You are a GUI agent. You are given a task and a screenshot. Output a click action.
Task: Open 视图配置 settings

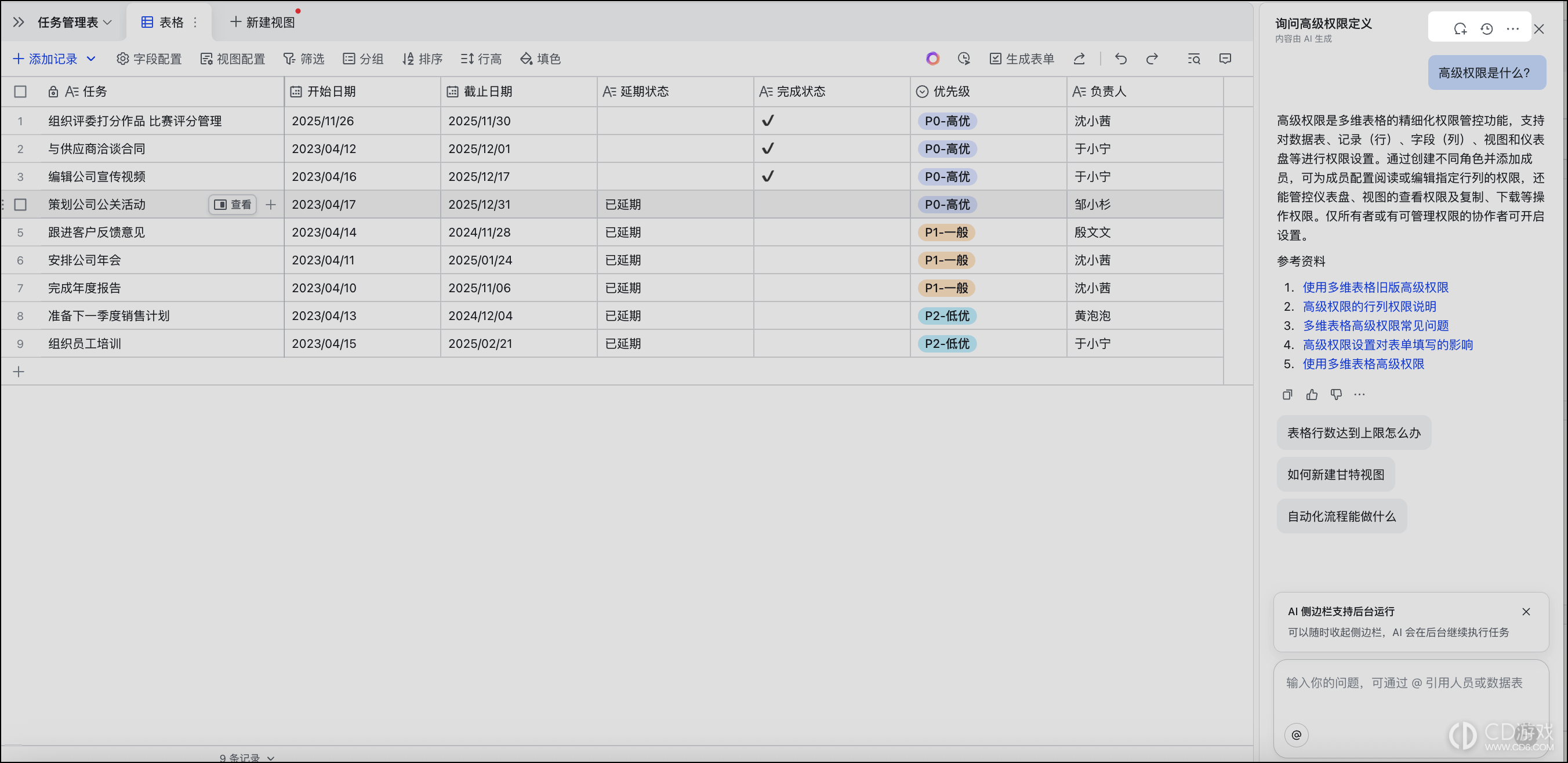[x=233, y=59]
